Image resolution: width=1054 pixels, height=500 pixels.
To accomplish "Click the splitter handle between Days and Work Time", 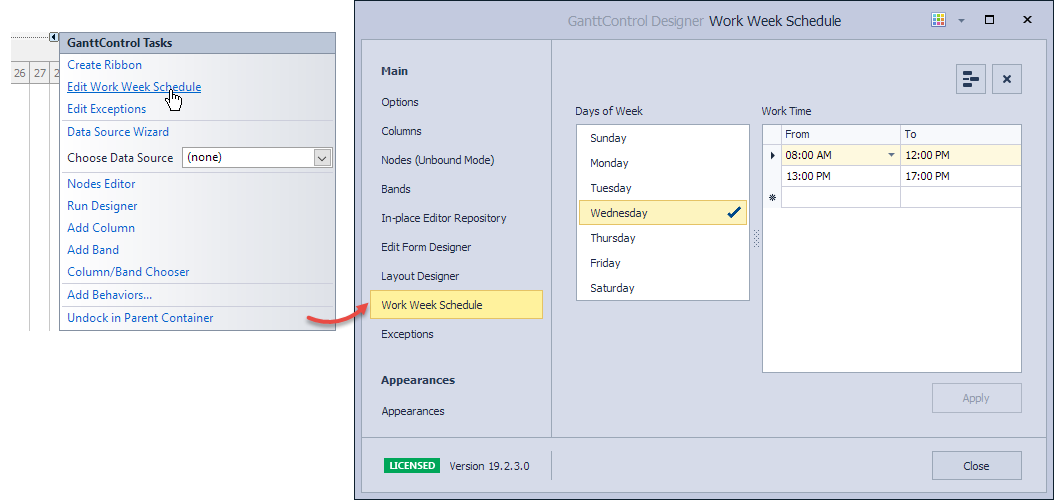I will [756, 239].
